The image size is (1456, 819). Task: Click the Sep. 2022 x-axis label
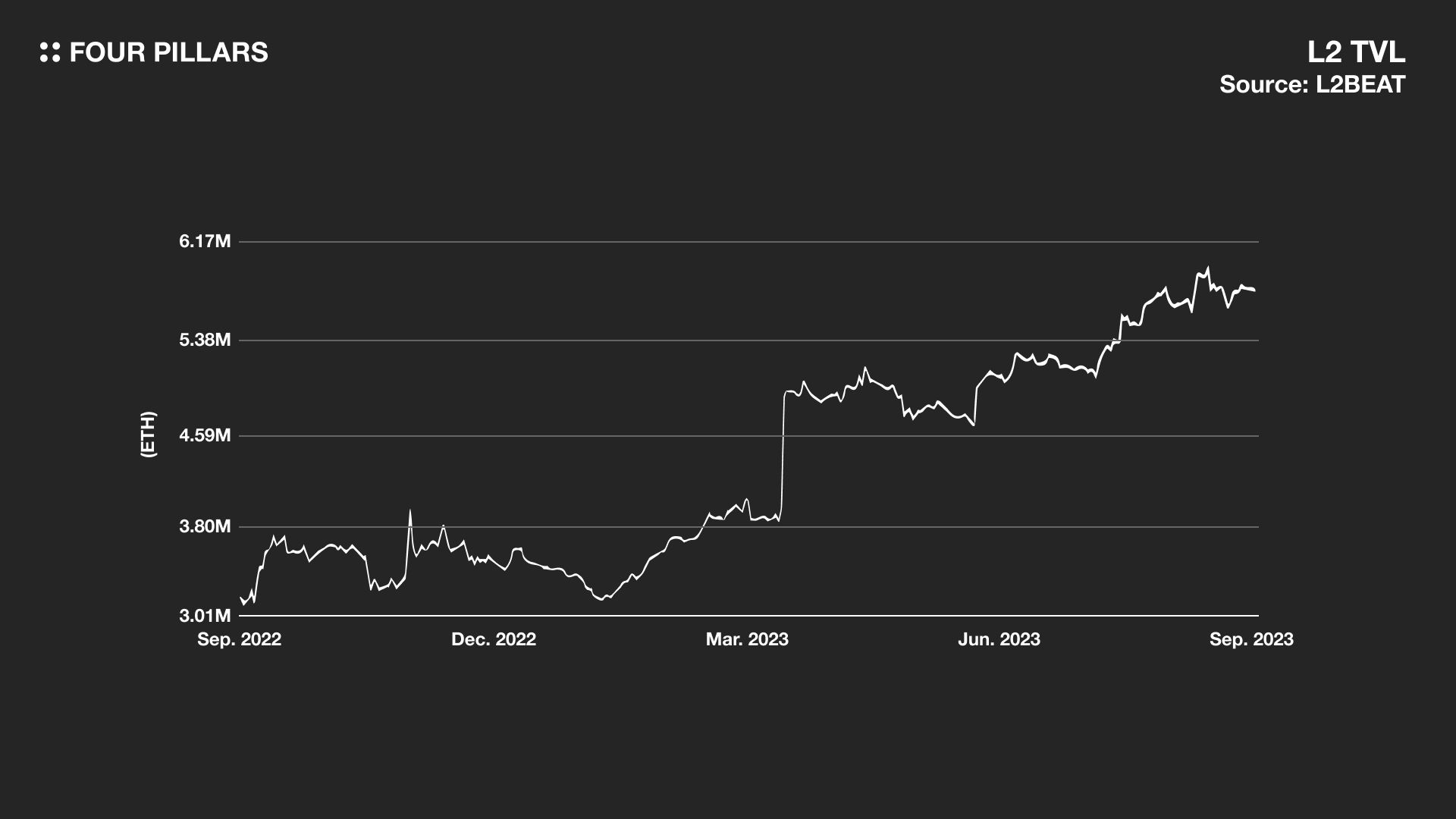coord(239,639)
